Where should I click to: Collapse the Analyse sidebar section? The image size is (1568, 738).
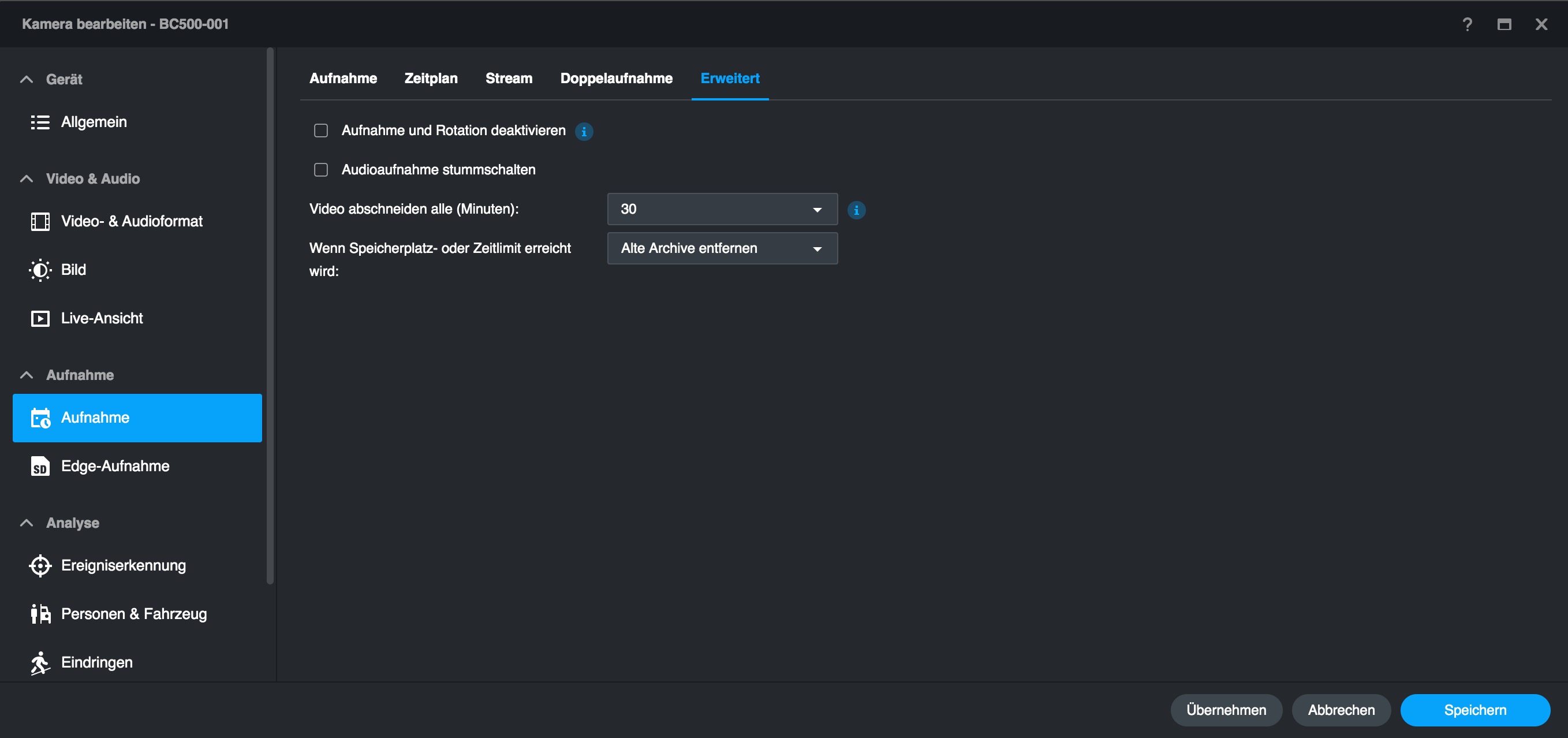[x=26, y=523]
